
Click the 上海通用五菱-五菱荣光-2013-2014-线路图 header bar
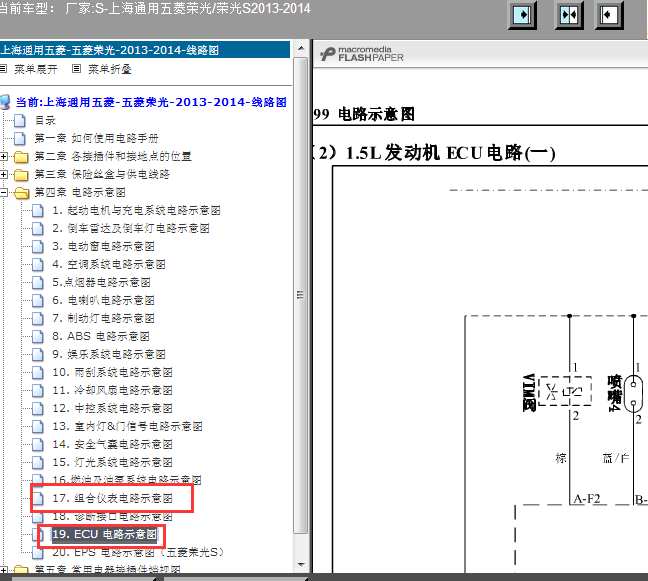tap(145, 50)
